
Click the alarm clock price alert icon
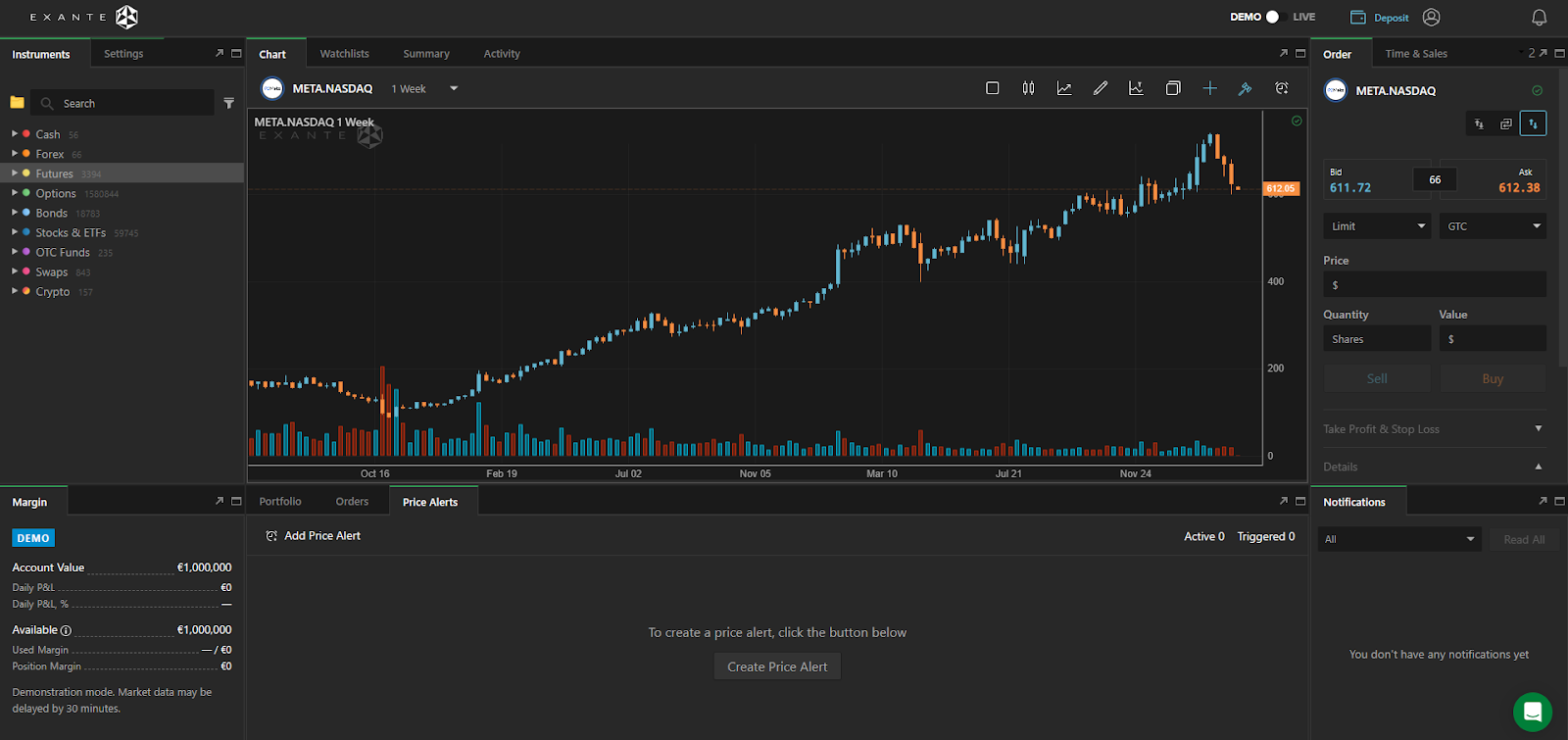(1282, 88)
